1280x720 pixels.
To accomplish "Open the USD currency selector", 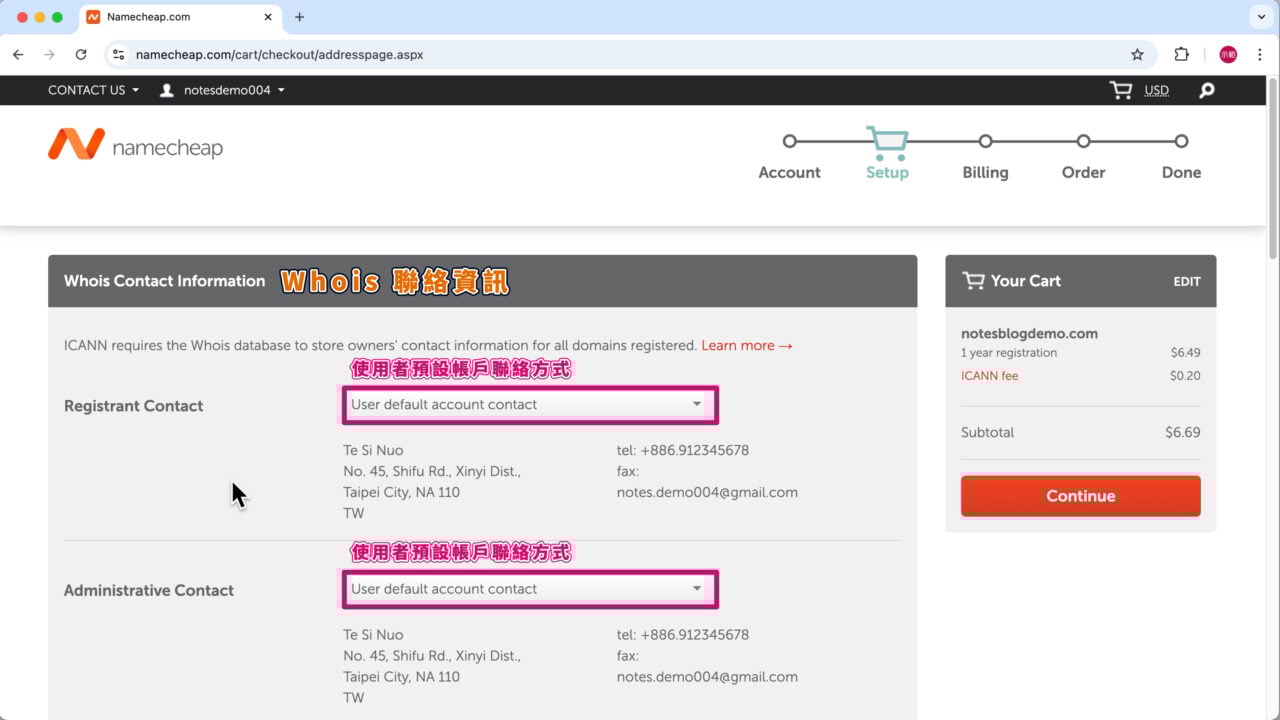I will [1156, 90].
